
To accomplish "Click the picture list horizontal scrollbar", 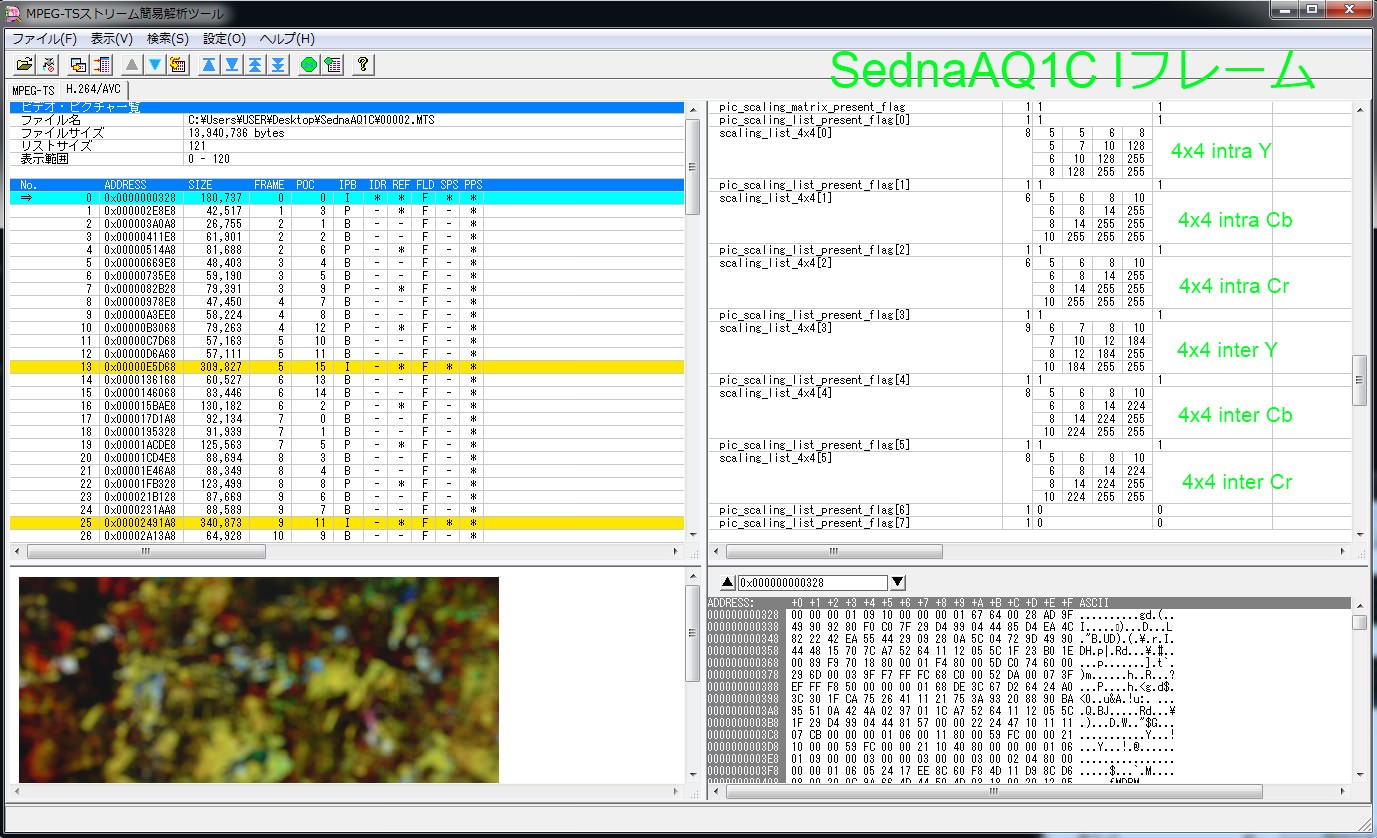I will [146, 552].
